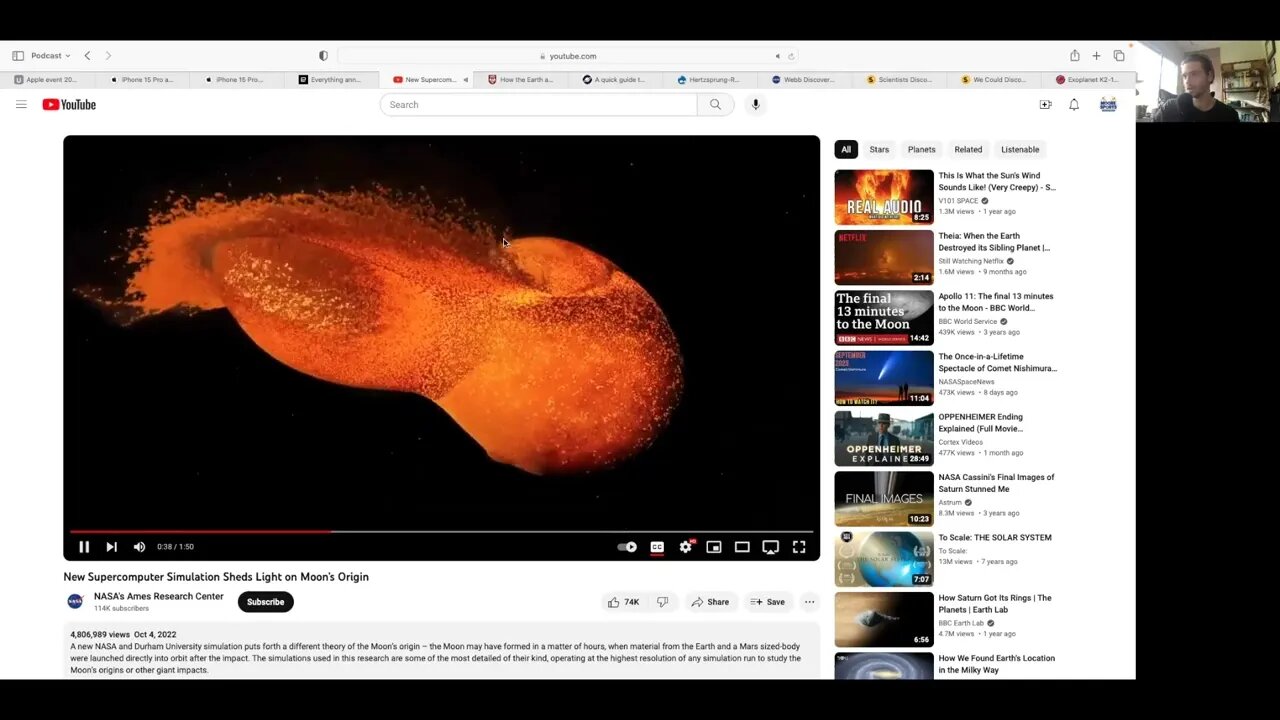This screenshot has height=720, width=1280.
Task: Open the V101 SPACE channel name
Action: coord(958,201)
